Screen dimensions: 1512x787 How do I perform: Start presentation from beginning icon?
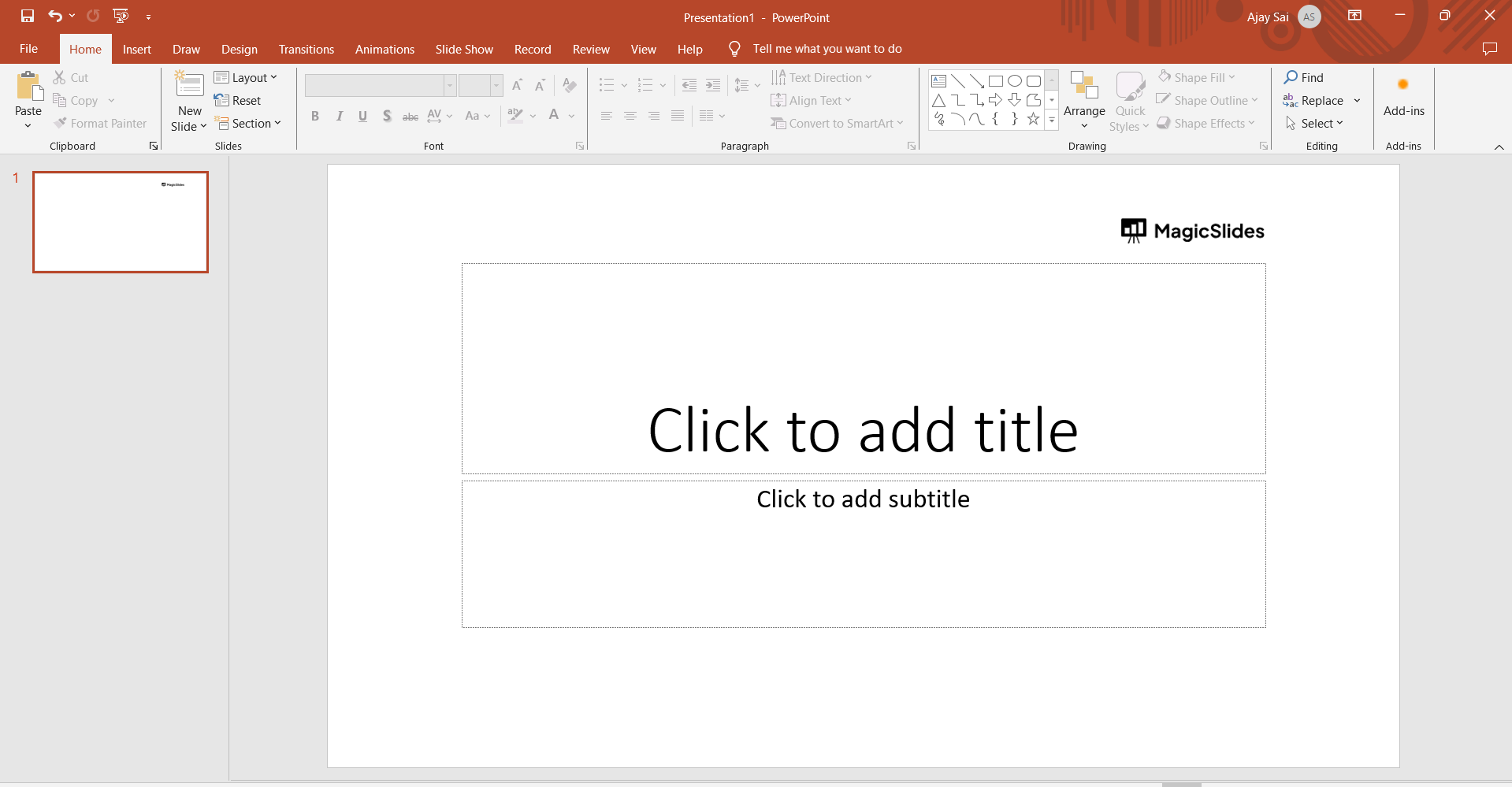(x=121, y=16)
